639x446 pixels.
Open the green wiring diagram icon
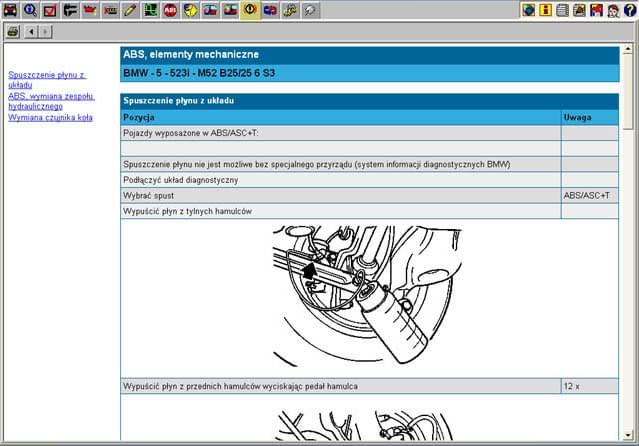[150, 10]
